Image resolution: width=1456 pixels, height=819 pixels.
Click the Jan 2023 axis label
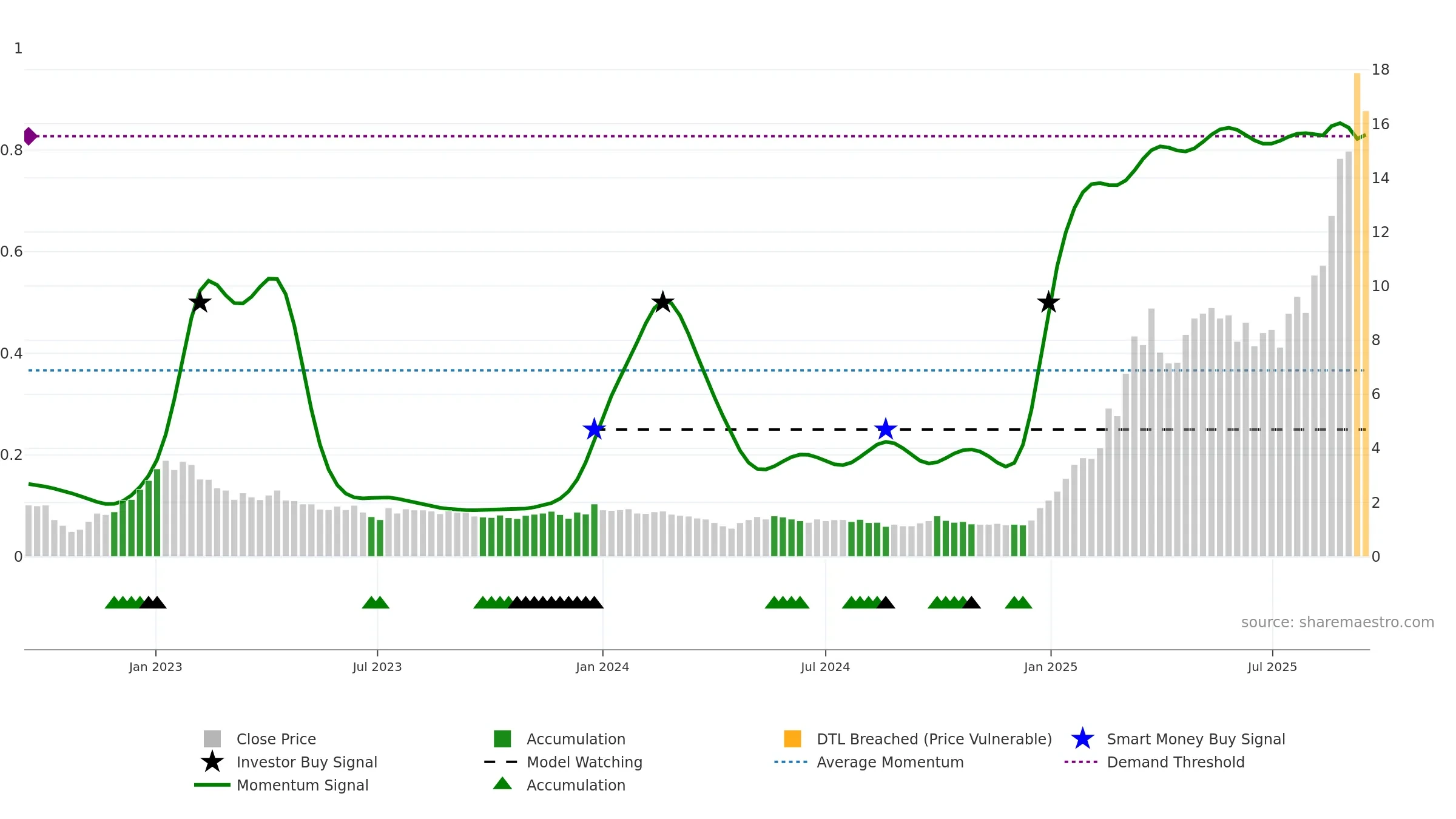[155, 667]
